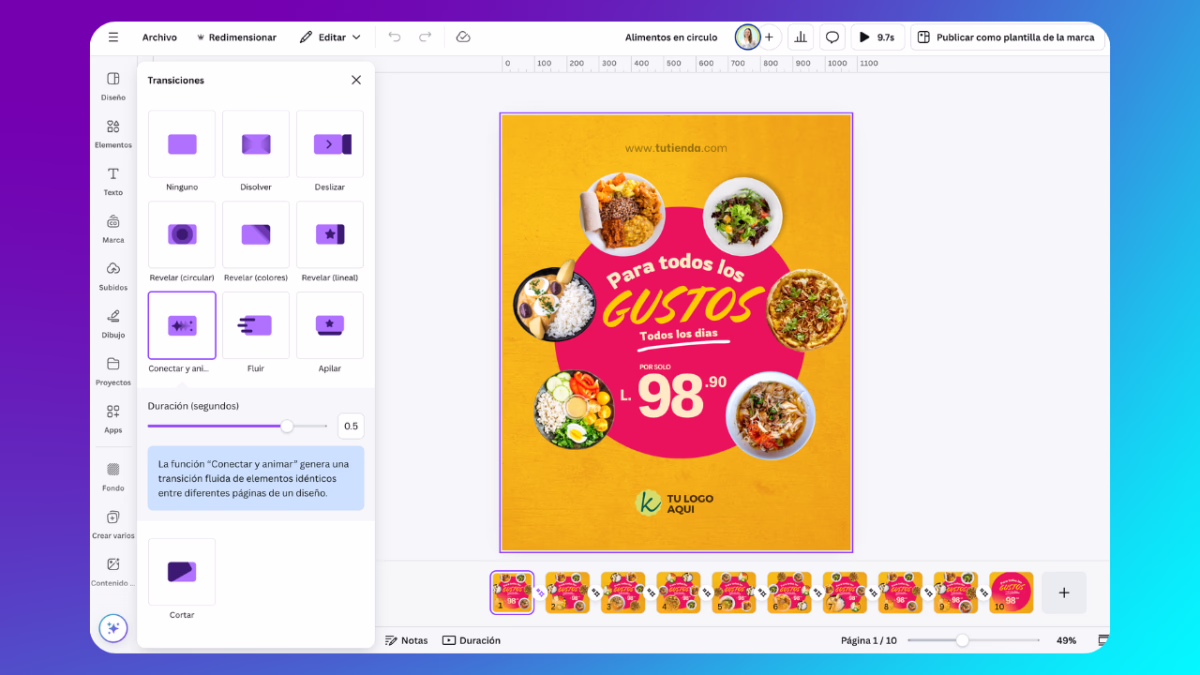Viewport: 1200px width, 675px height.
Task: Click the Página 1 / 10 indicator
Action: [x=869, y=640]
